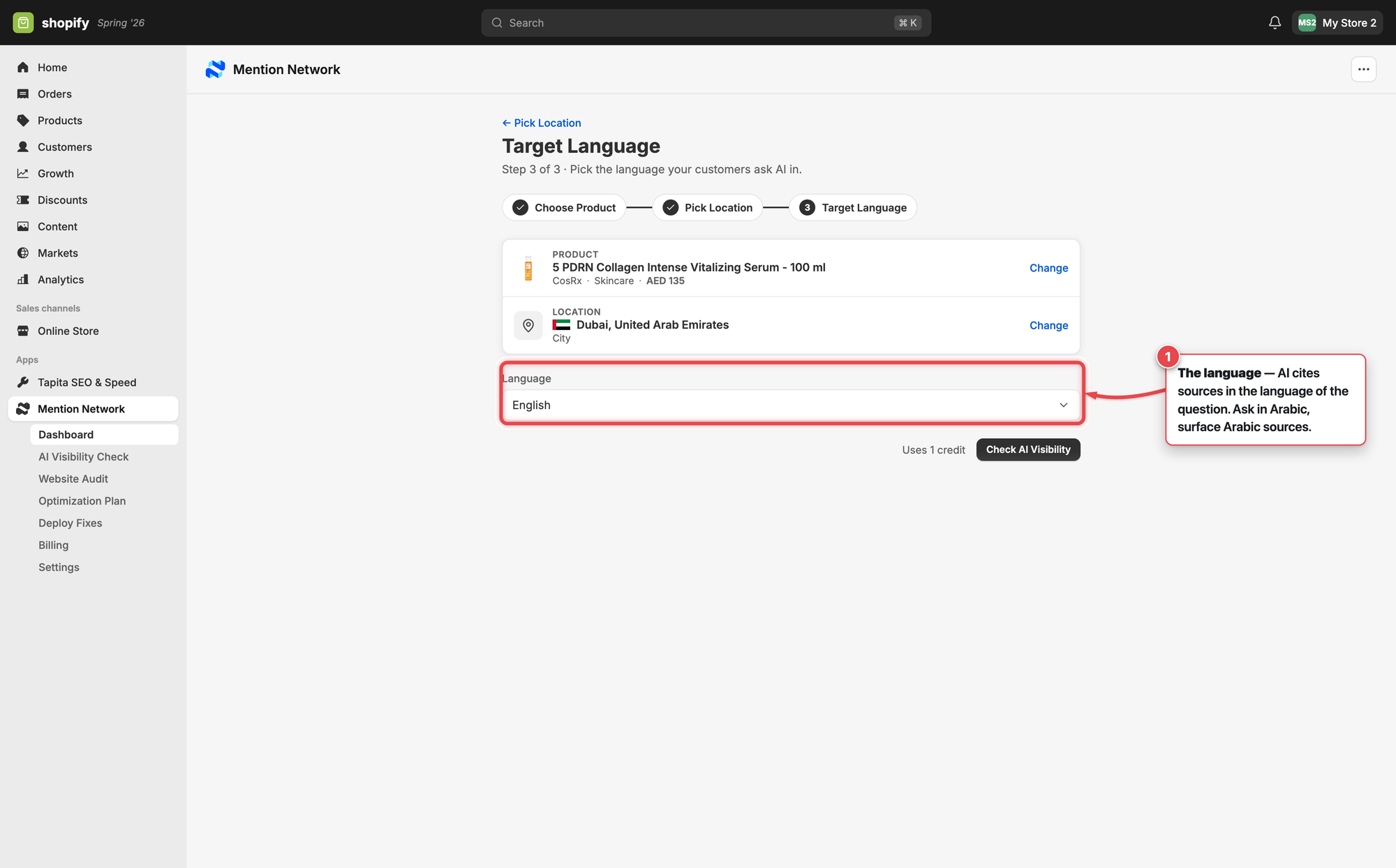The width and height of the screenshot is (1396, 868).
Task: Click the My Store 2 account button
Action: point(1337,22)
